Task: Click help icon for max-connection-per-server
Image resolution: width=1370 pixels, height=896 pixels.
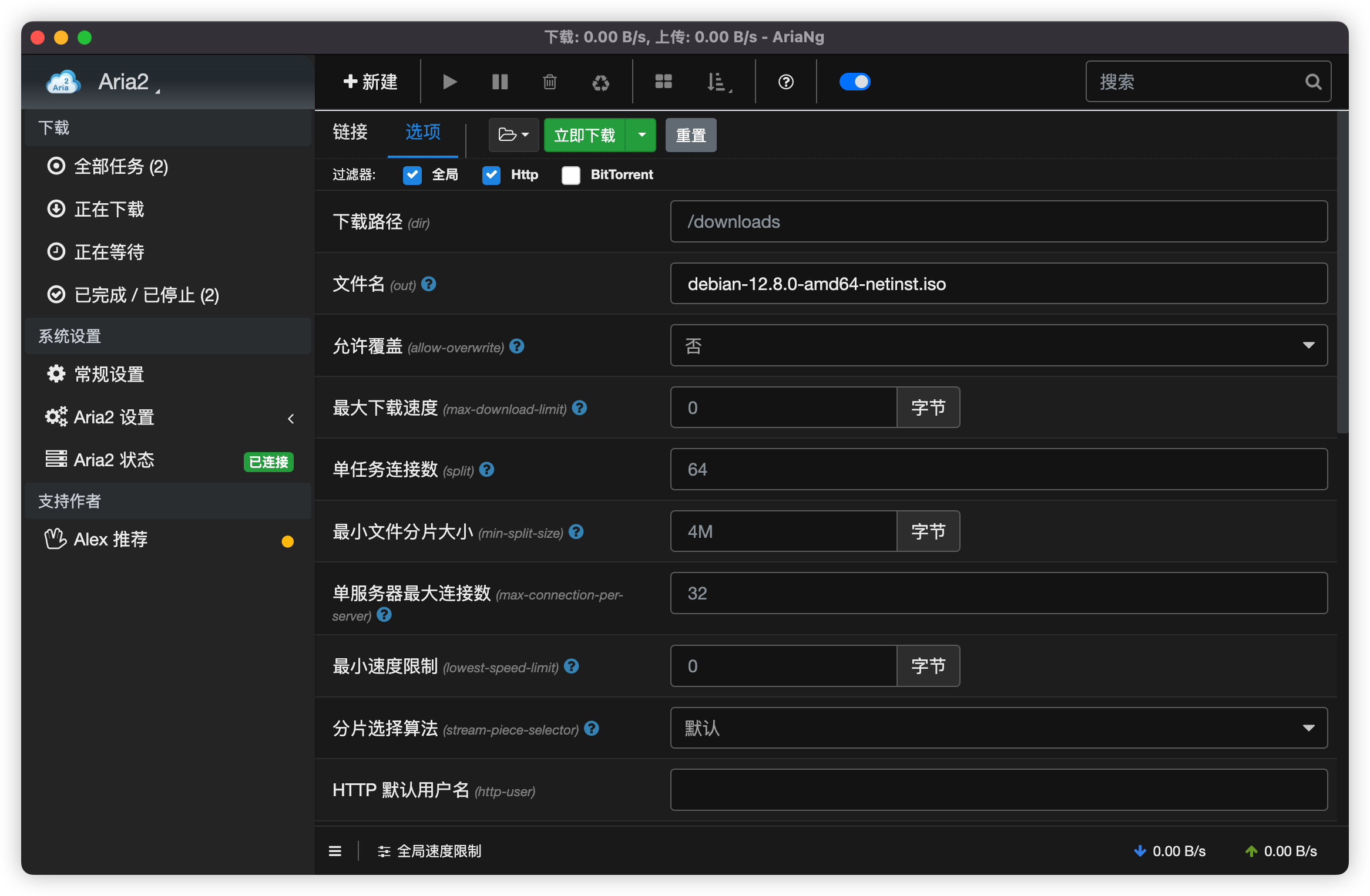Action: click(x=384, y=615)
